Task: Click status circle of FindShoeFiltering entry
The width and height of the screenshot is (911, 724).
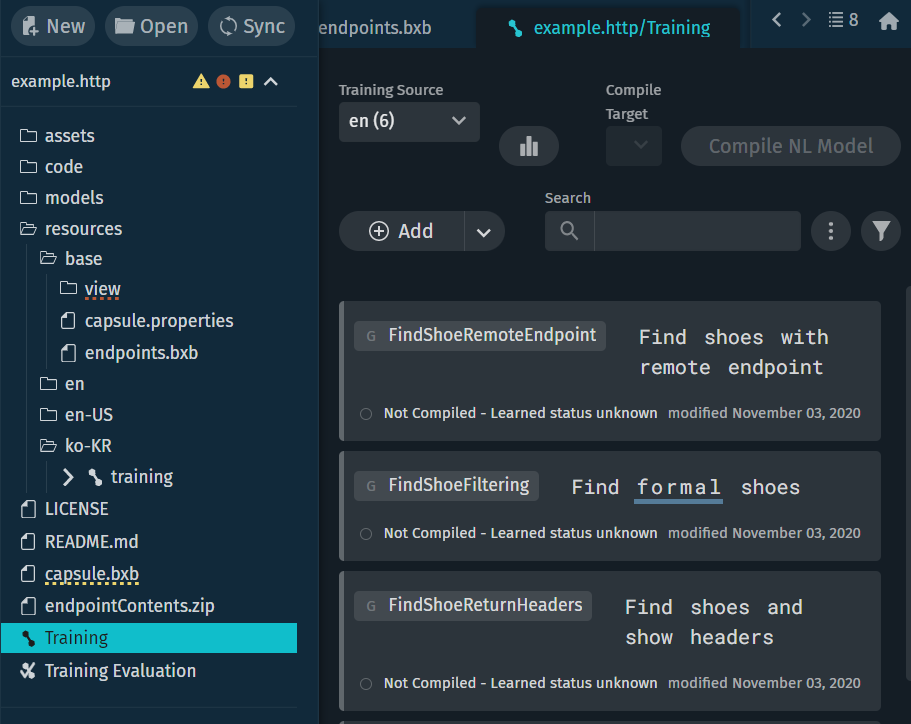Action: (366, 533)
